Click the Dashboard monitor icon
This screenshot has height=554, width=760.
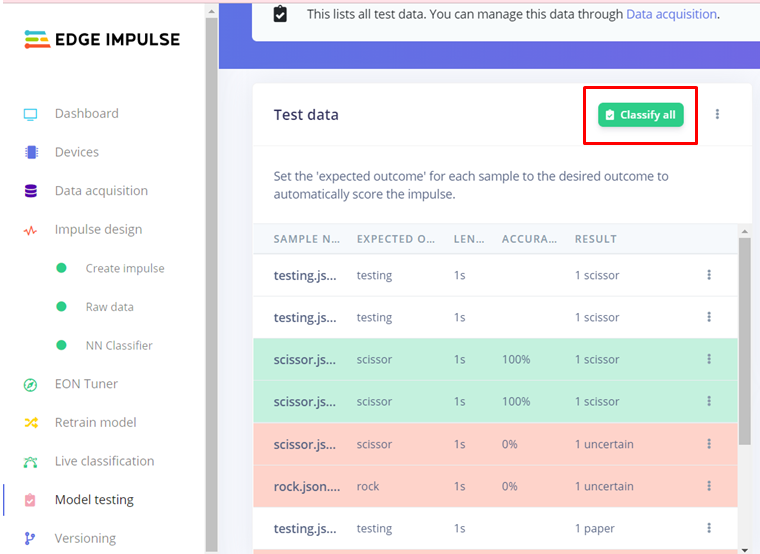tap(31, 114)
